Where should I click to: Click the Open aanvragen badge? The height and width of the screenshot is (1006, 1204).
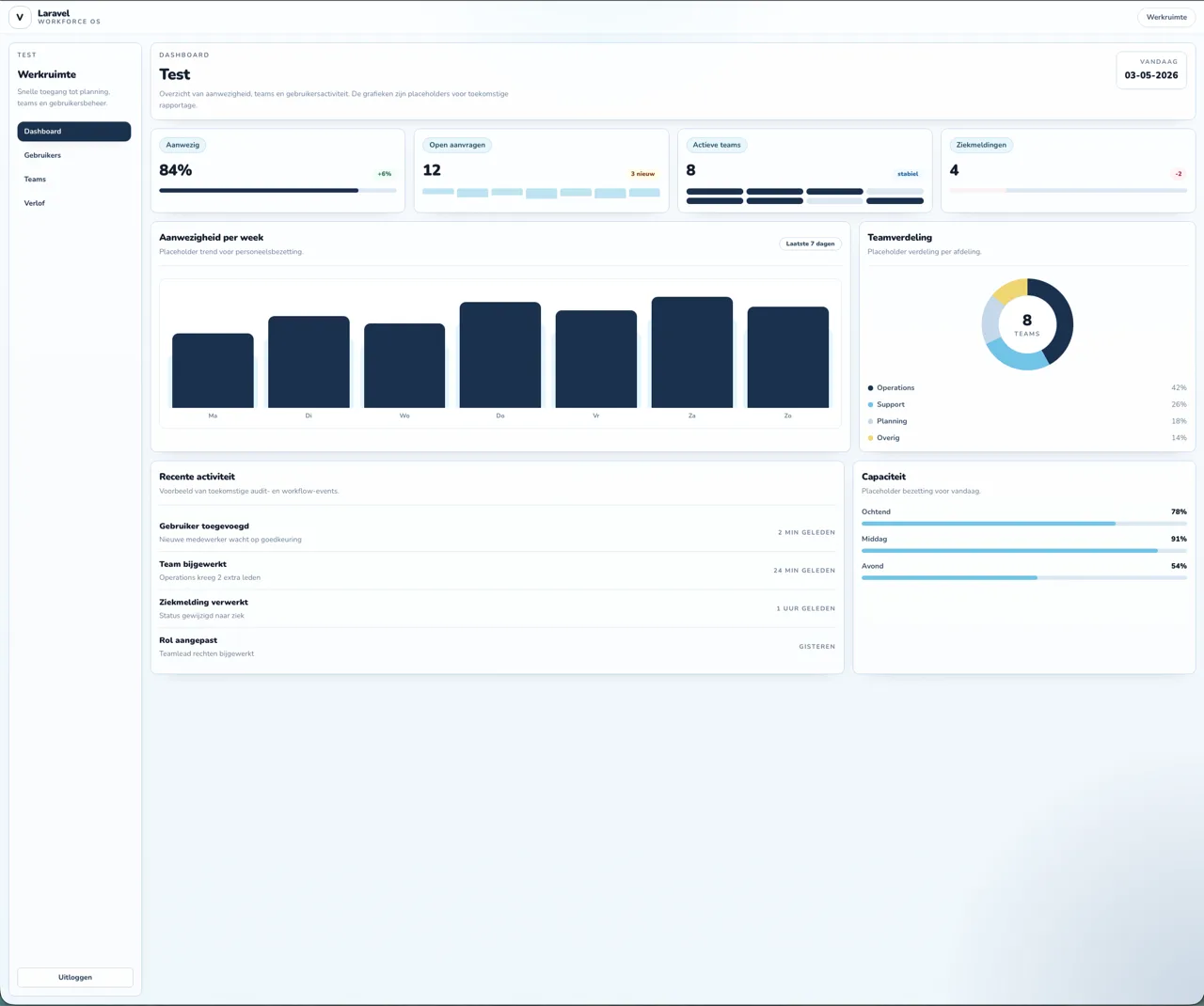point(457,145)
